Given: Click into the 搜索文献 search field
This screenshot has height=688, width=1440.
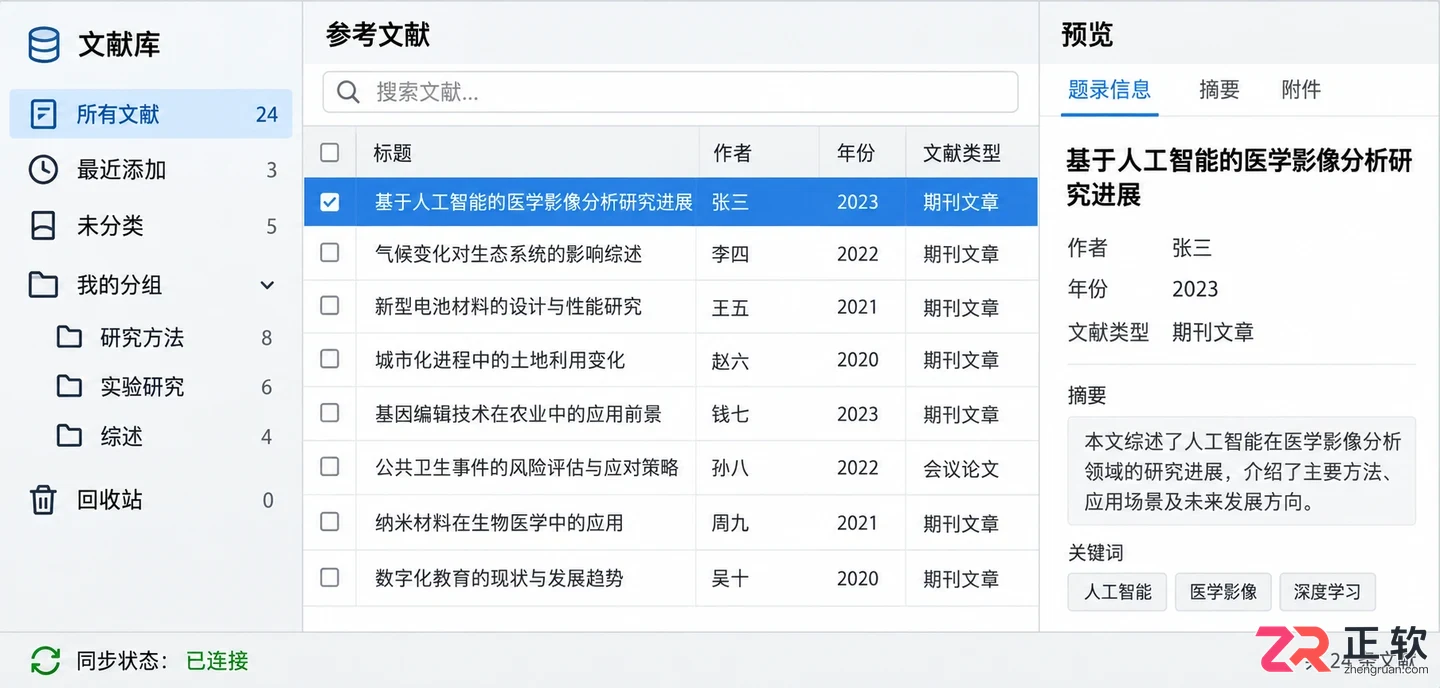Looking at the screenshot, I should click(x=670, y=92).
